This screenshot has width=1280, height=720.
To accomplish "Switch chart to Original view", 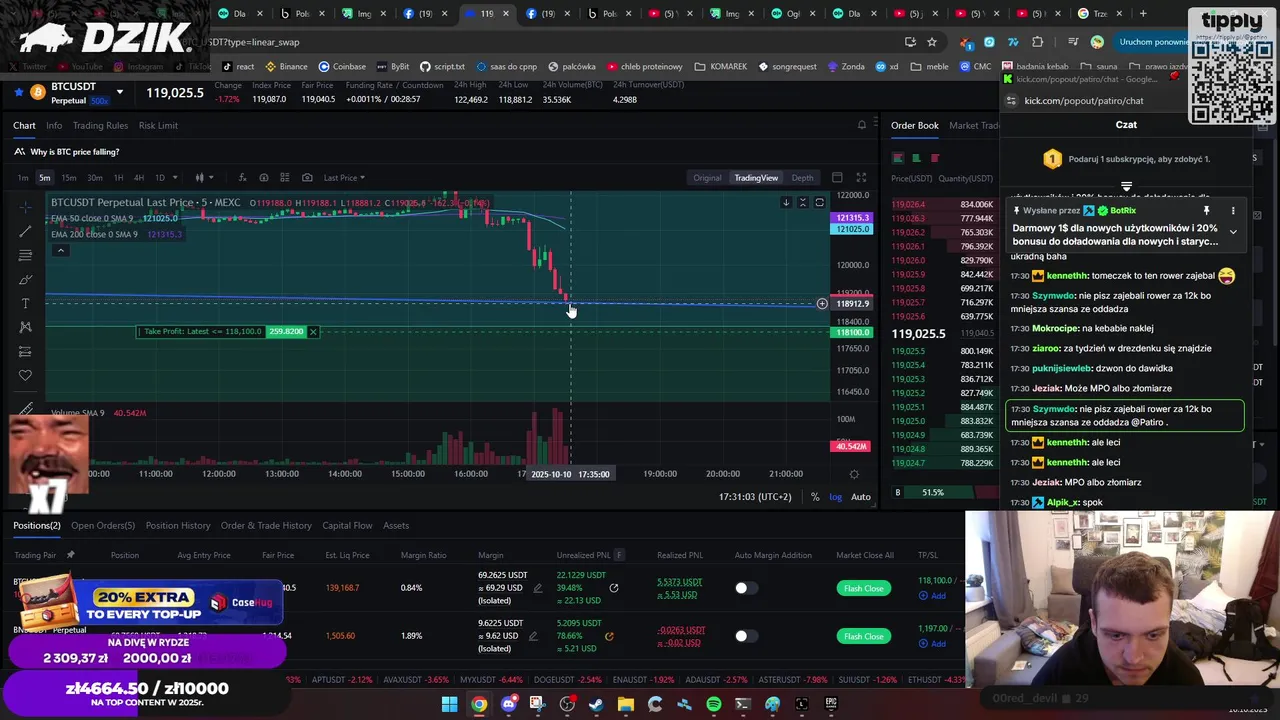I will point(707,178).
